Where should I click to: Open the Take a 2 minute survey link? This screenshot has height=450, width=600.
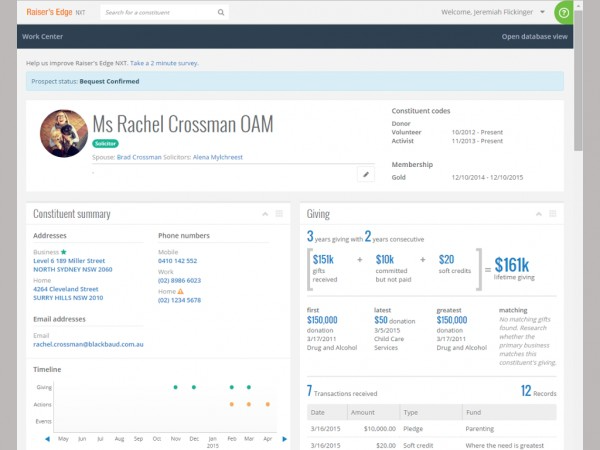164,63
